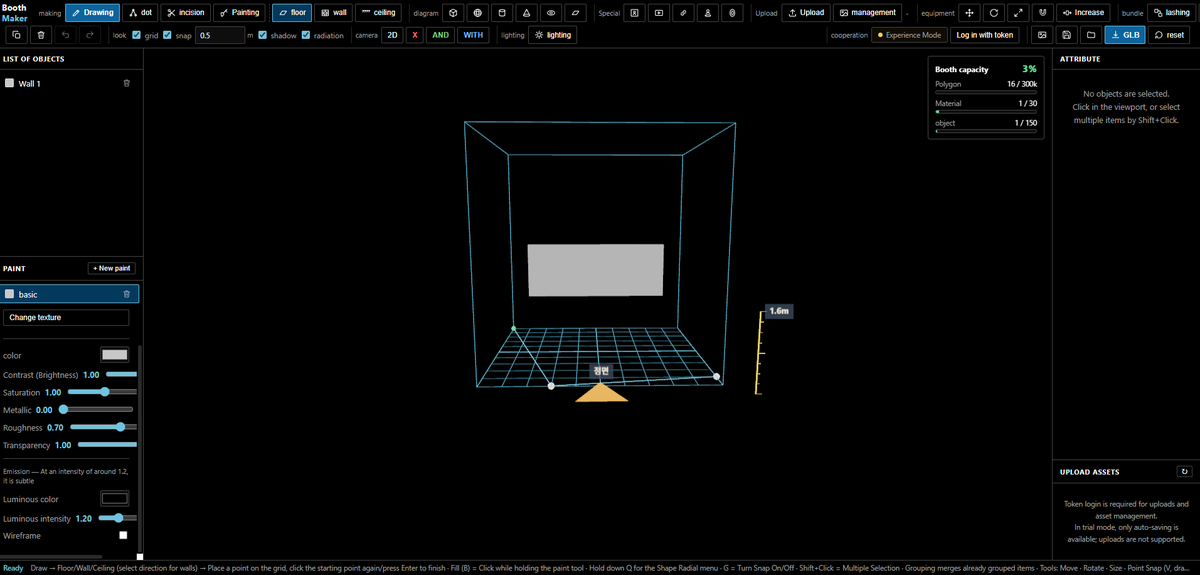Export the scene as GLB

tap(1125, 35)
